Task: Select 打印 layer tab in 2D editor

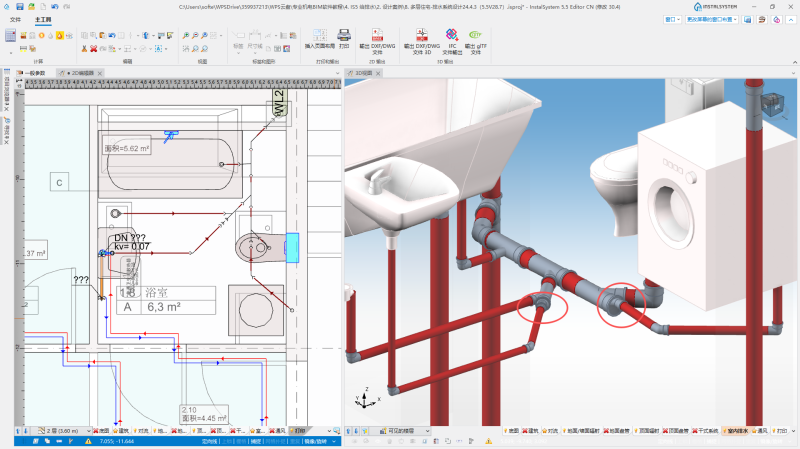Action: [298, 431]
